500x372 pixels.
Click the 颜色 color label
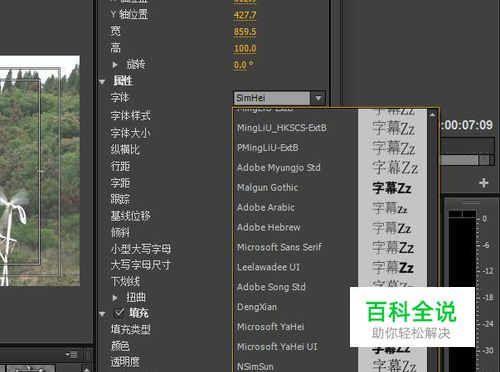pyautogui.click(x=120, y=346)
